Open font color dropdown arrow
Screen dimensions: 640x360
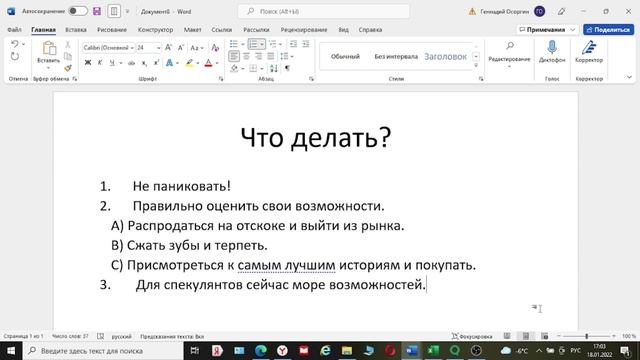(x=217, y=63)
